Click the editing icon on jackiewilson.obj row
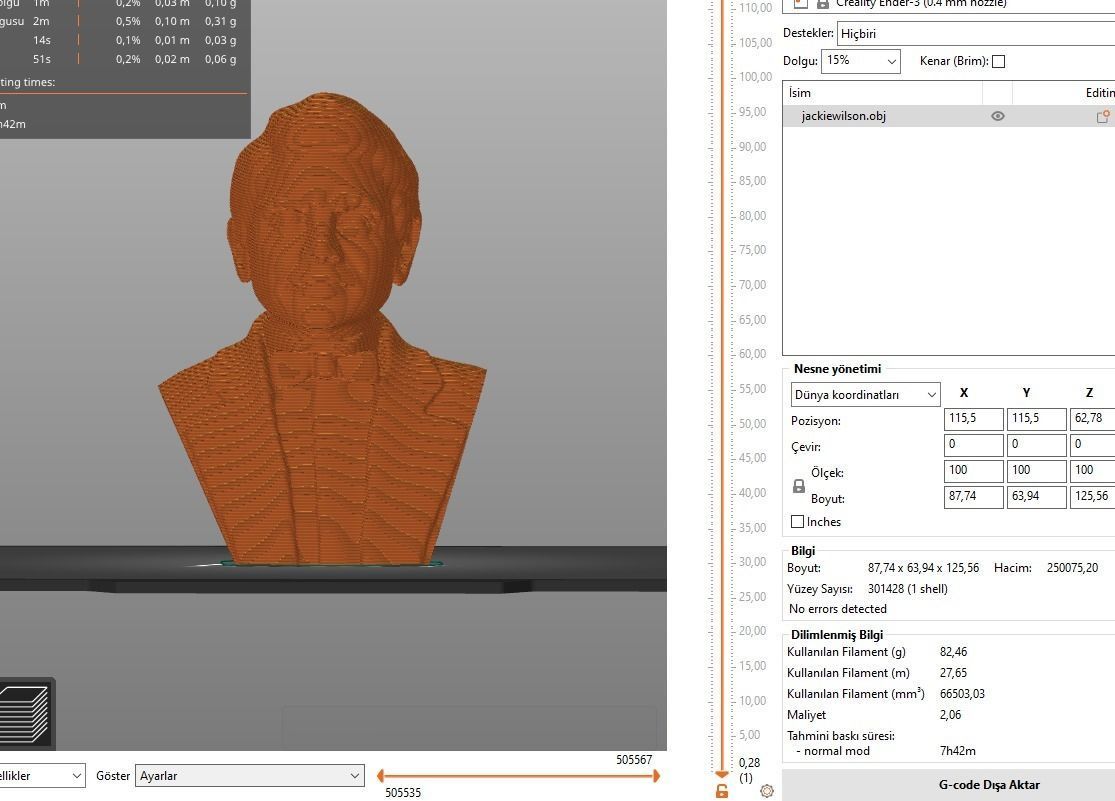Viewport: 1115px width, 801px height. 1103,117
